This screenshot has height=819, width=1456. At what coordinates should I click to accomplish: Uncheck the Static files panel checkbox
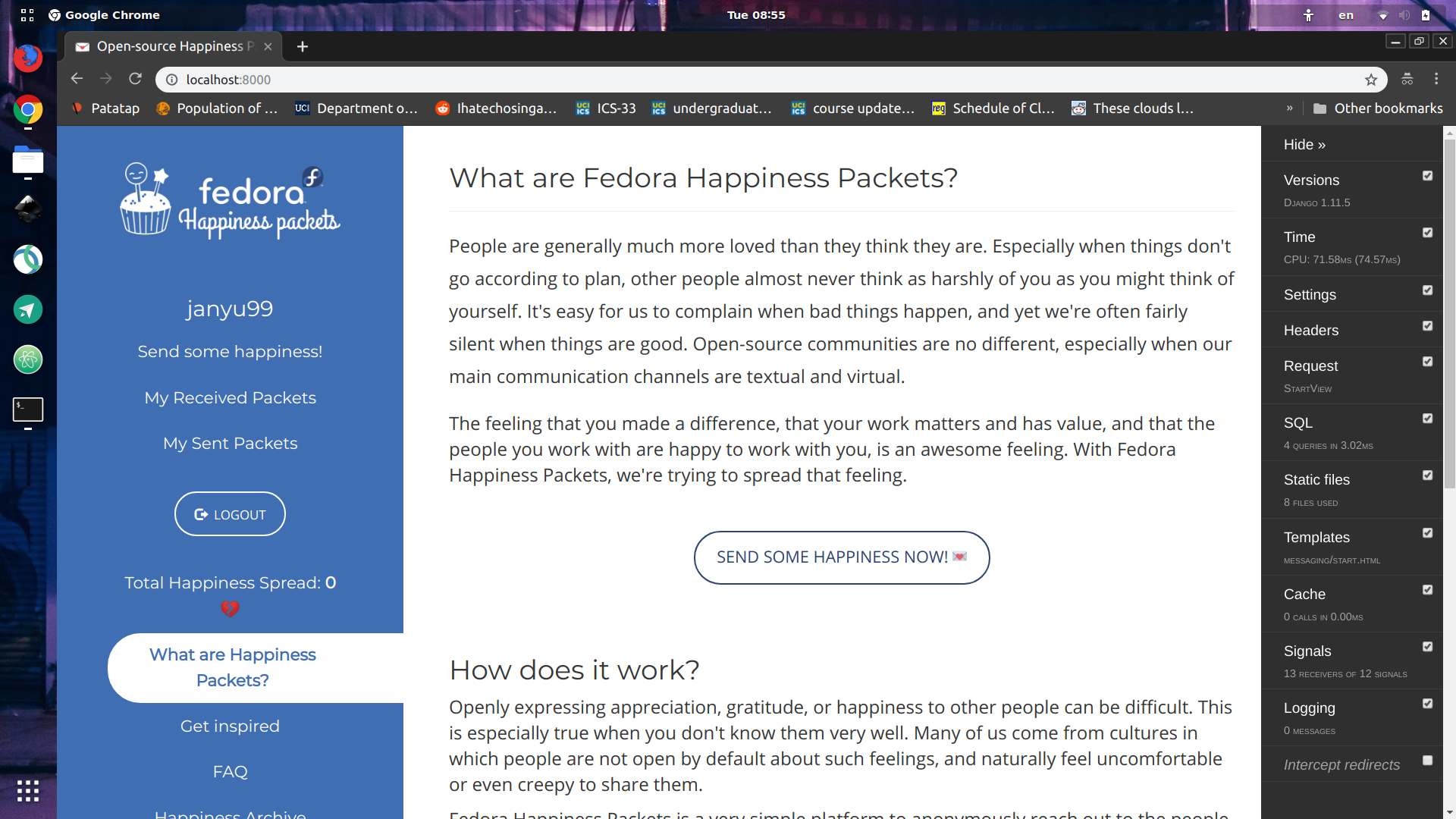1427,475
